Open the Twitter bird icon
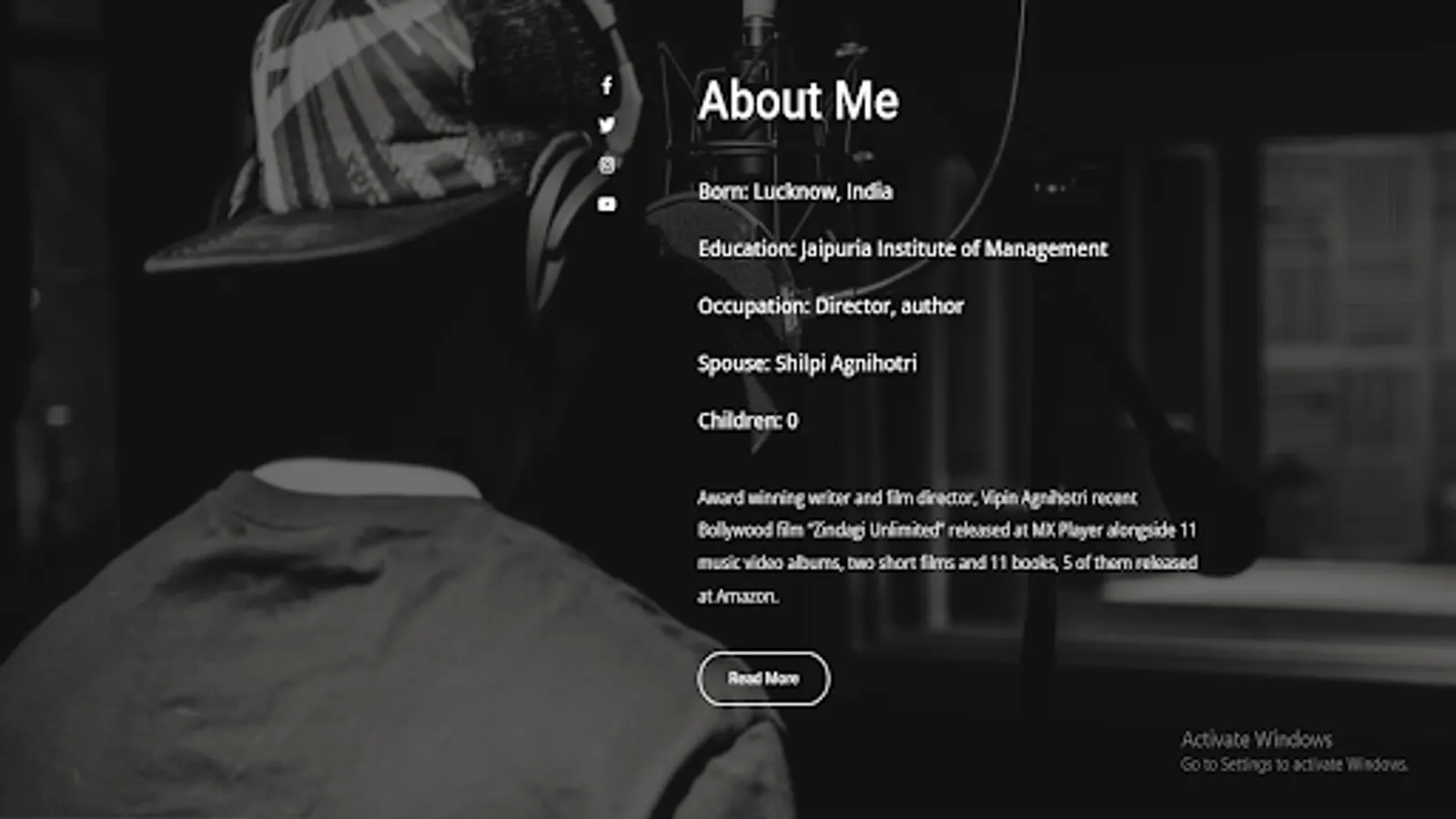The width and height of the screenshot is (1456, 819). pyautogui.click(x=607, y=126)
